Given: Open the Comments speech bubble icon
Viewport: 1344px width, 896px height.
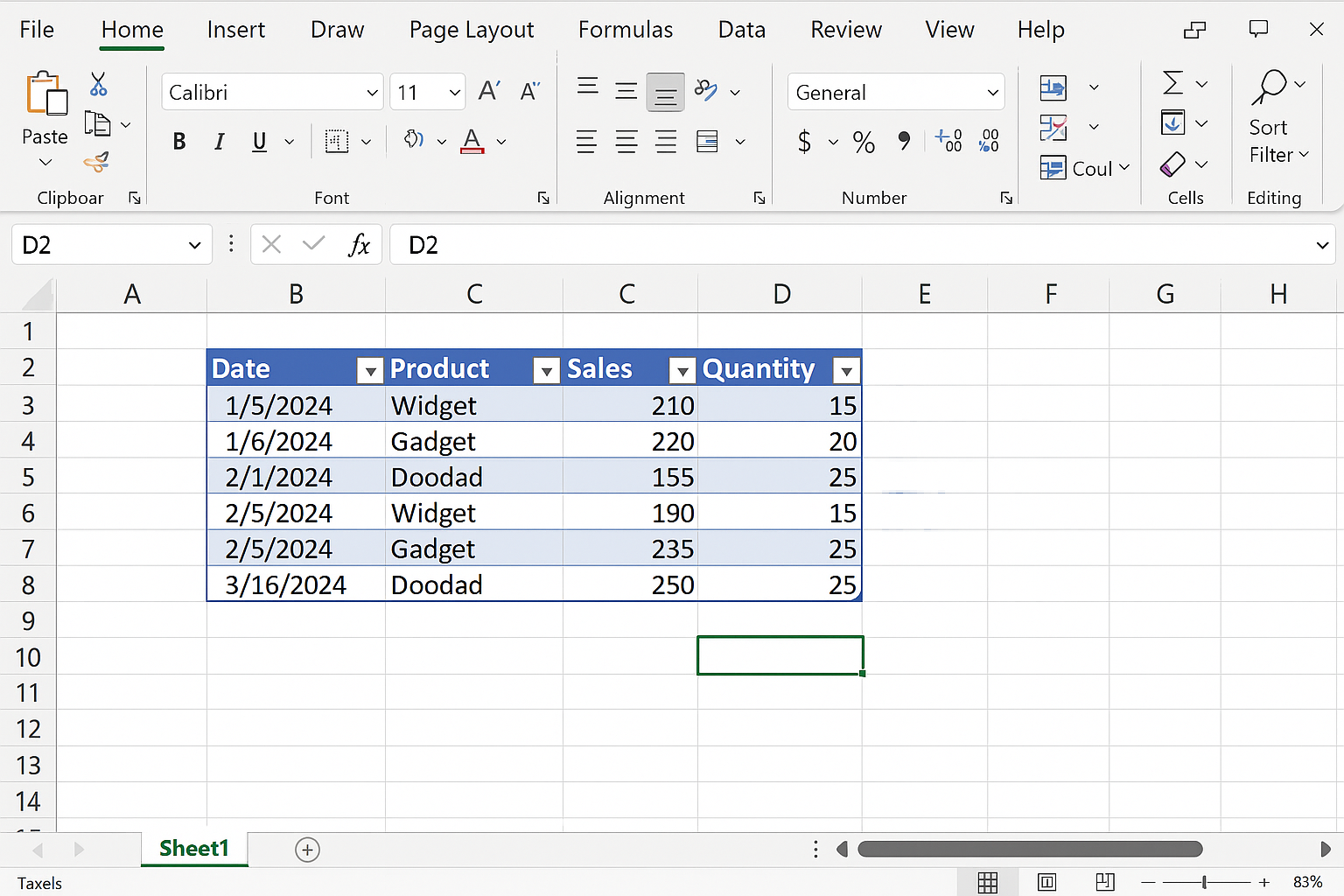Looking at the screenshot, I should (1258, 29).
